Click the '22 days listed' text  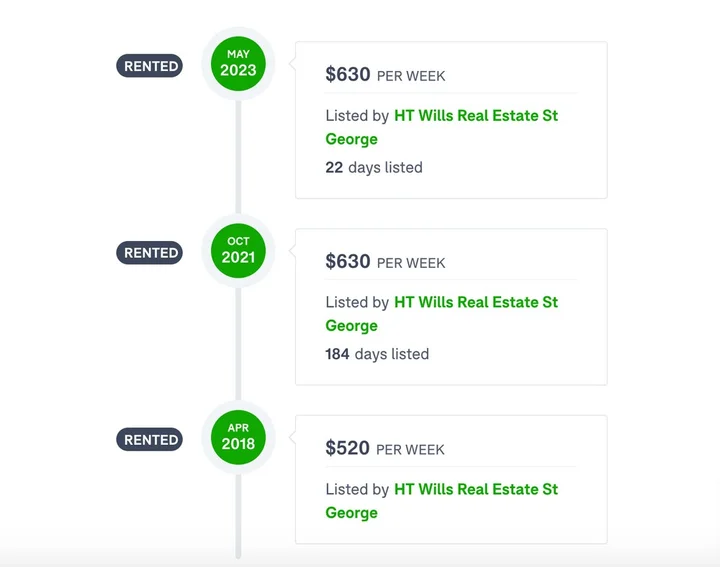pos(374,167)
